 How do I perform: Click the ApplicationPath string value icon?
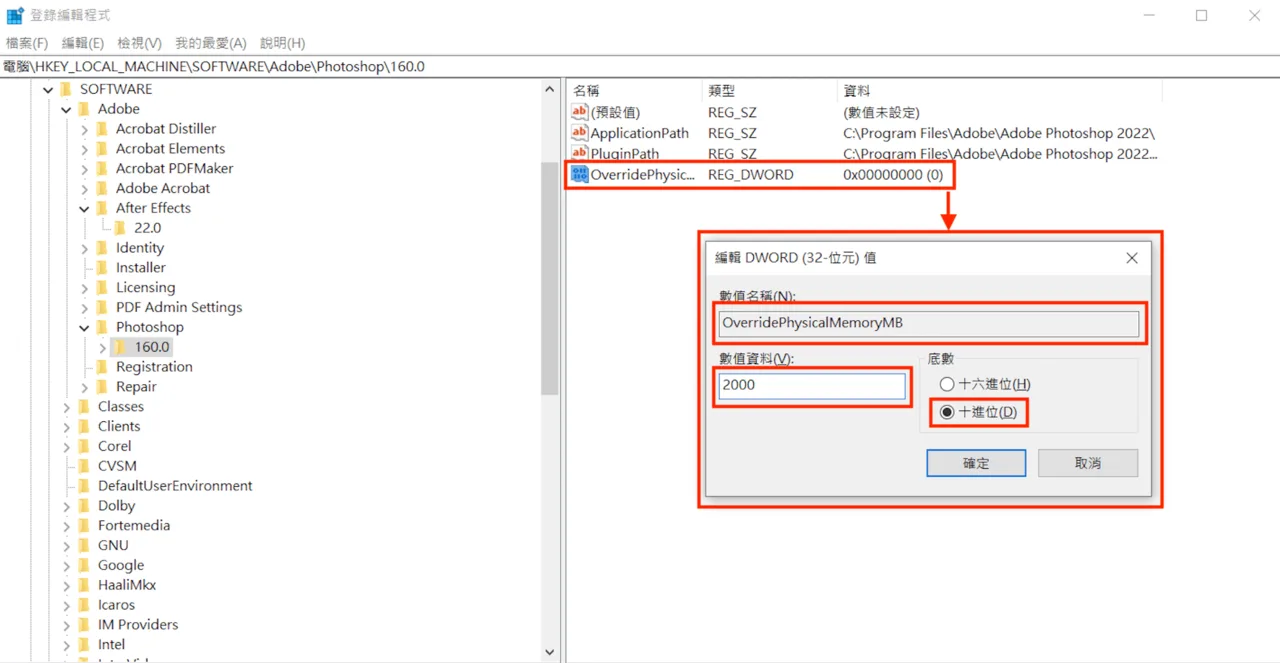(579, 132)
